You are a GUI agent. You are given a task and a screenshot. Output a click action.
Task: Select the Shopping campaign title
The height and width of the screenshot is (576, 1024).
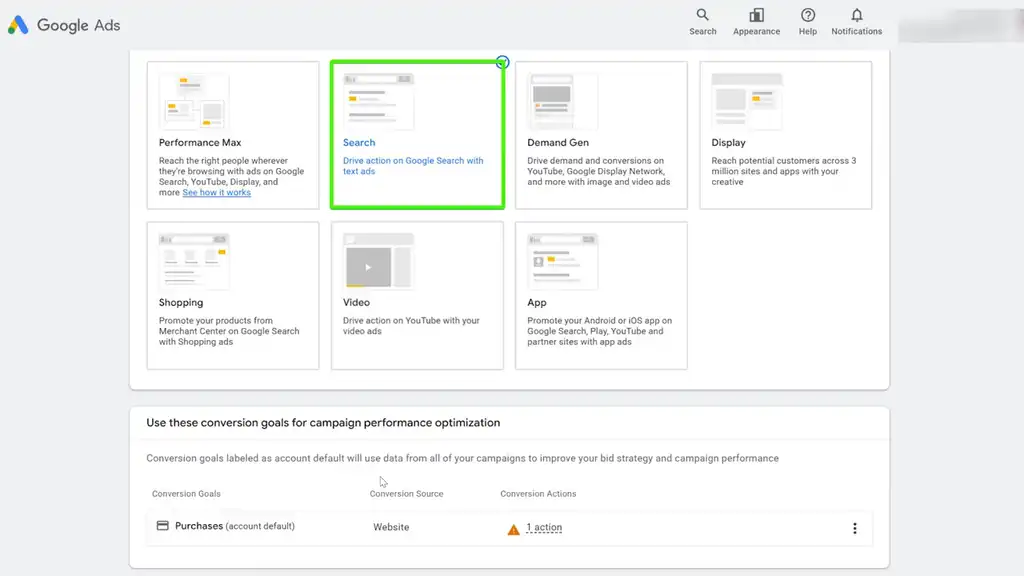(x=181, y=302)
